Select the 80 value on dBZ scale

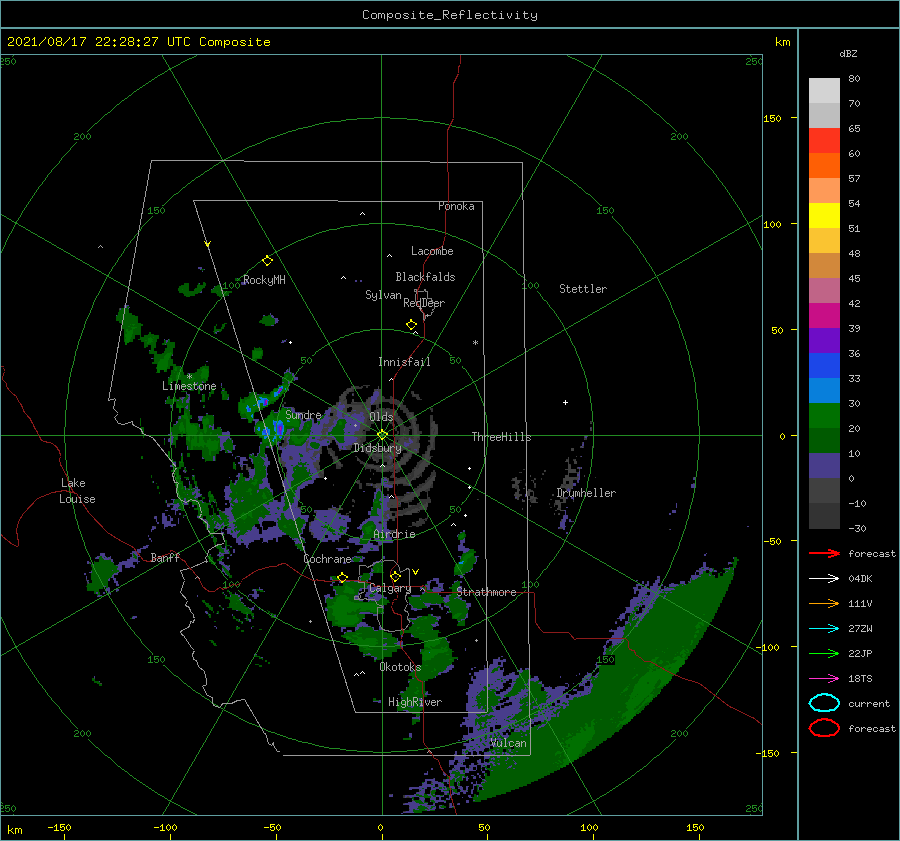pos(854,79)
